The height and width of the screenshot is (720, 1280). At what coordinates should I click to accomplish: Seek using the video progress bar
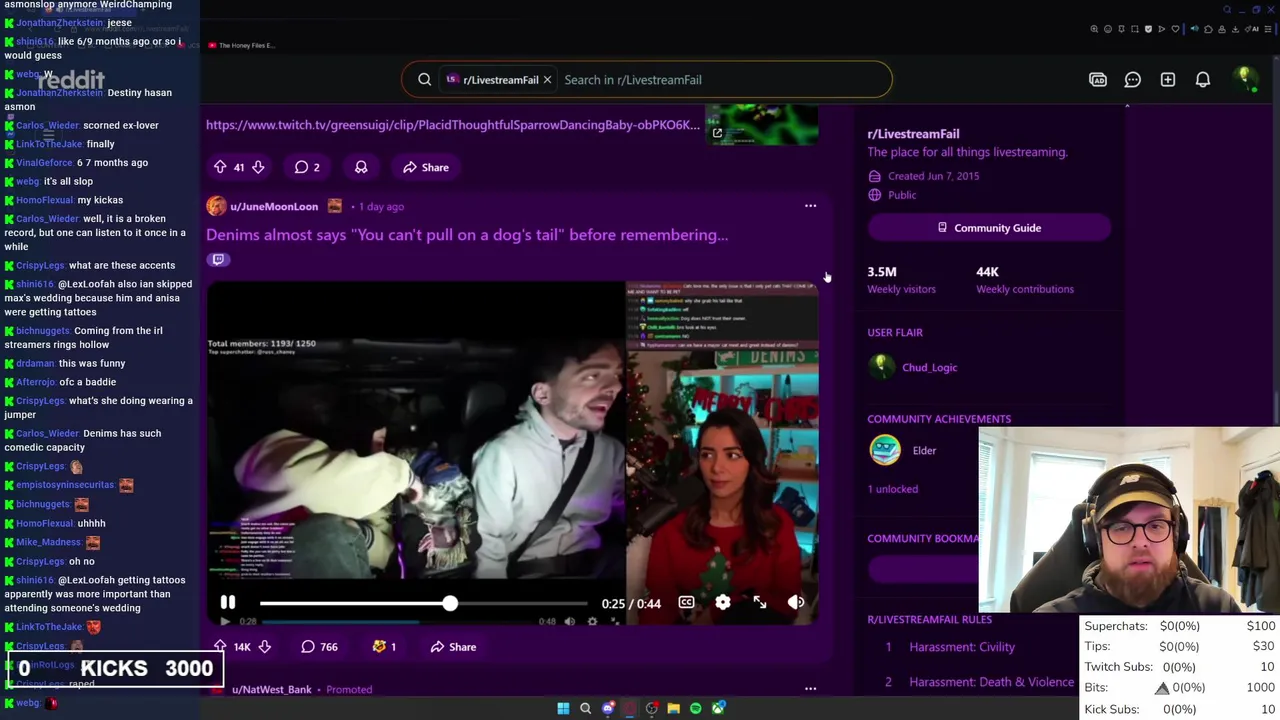tap(424, 603)
